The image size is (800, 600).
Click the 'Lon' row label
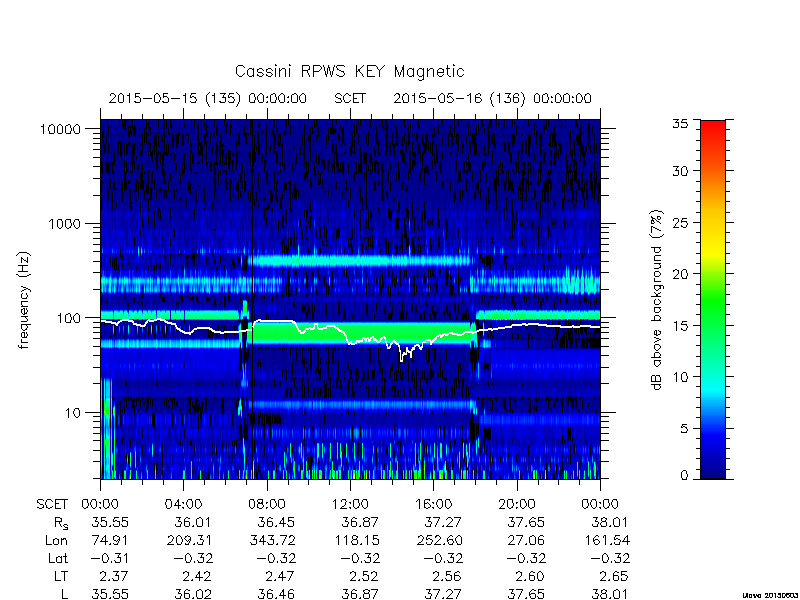click(x=56, y=540)
